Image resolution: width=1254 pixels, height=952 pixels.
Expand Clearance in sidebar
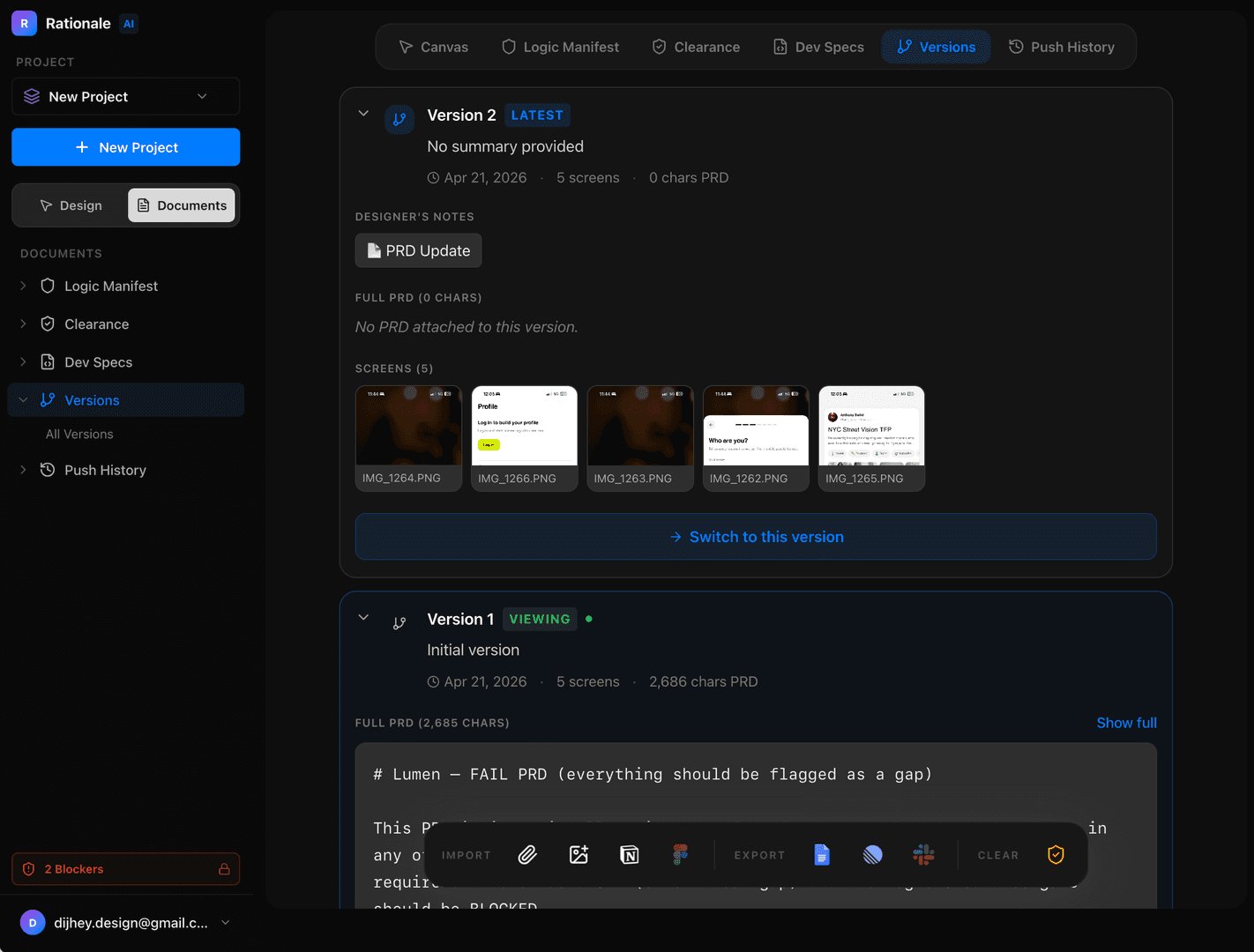coord(23,324)
